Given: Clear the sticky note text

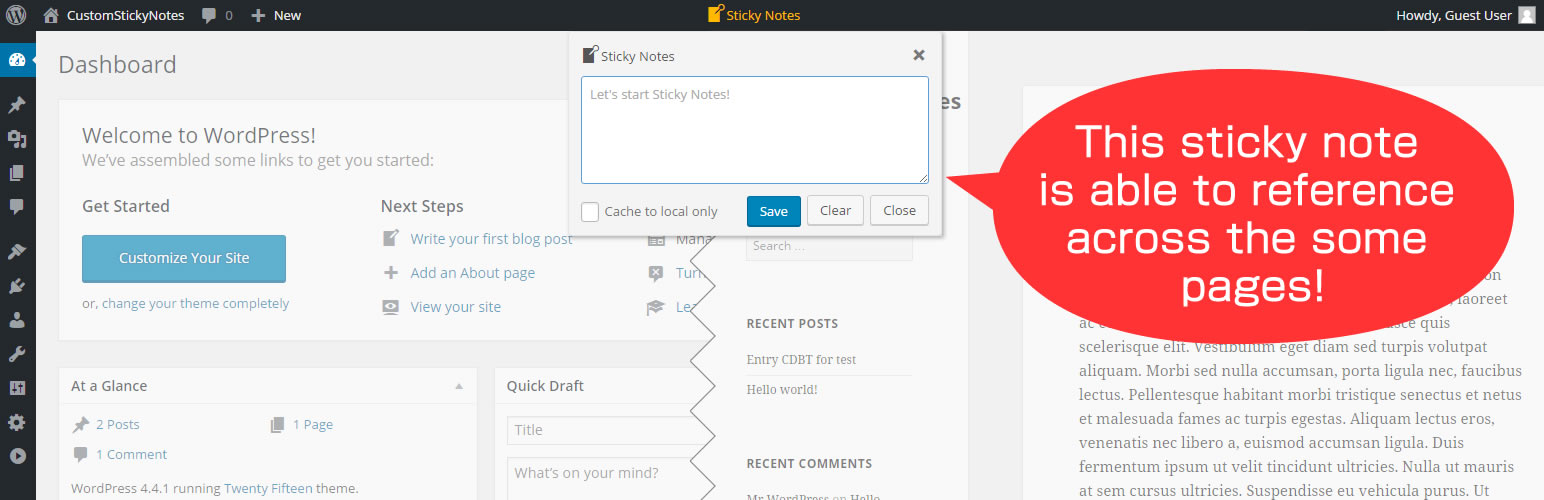Looking at the screenshot, I should [835, 210].
